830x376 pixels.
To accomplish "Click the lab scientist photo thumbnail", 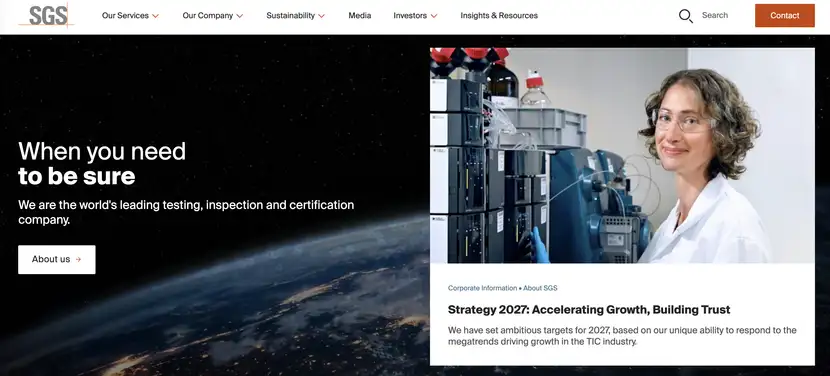I will [x=622, y=156].
